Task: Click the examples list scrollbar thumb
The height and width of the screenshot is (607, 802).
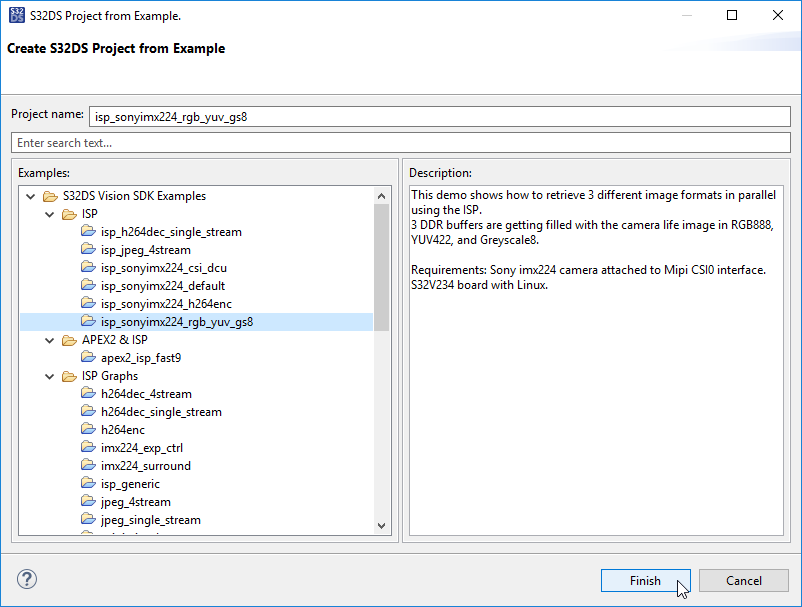Action: point(382,267)
